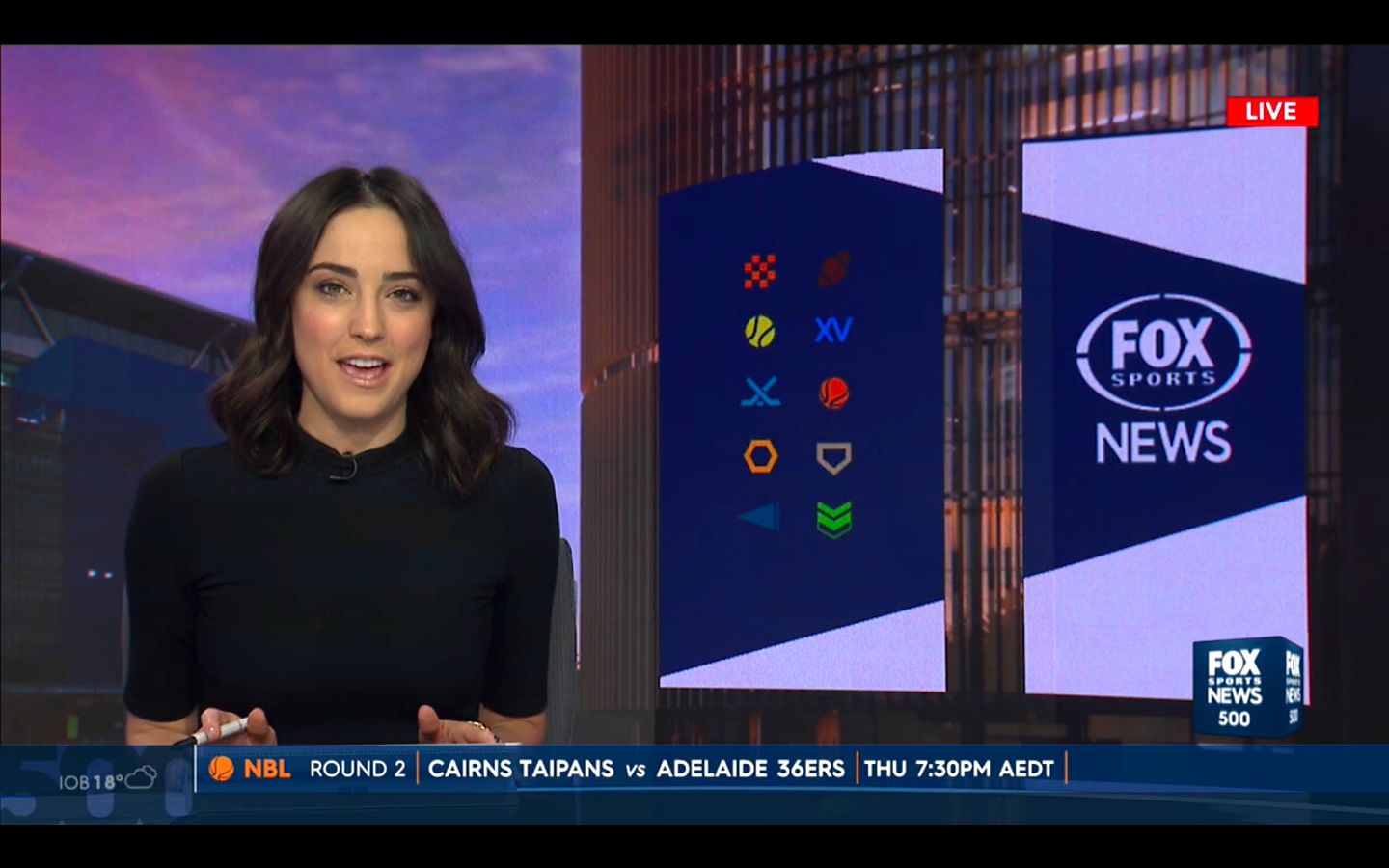Click the grey home plate baseball icon
Image resolution: width=1389 pixels, height=868 pixels.
point(833,457)
